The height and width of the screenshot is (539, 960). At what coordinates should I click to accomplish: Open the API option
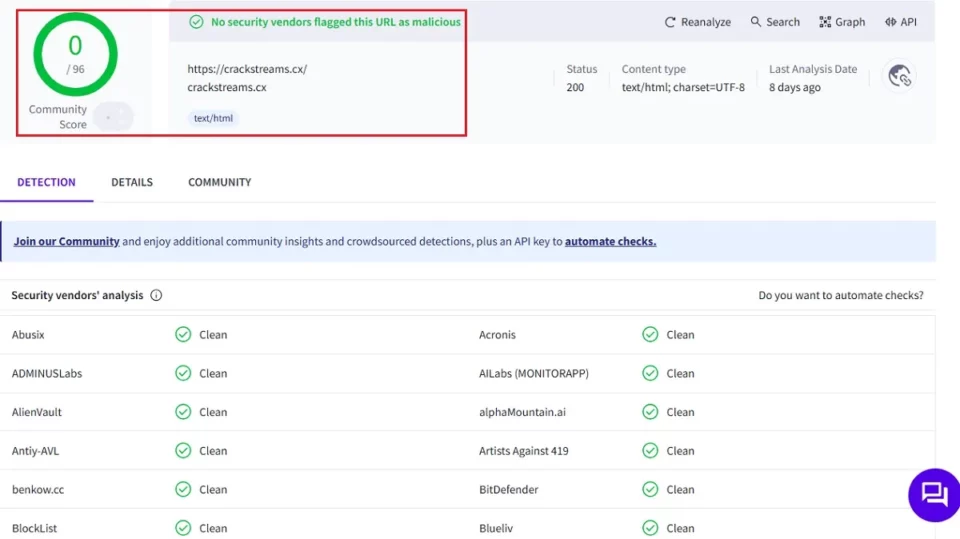tap(901, 22)
